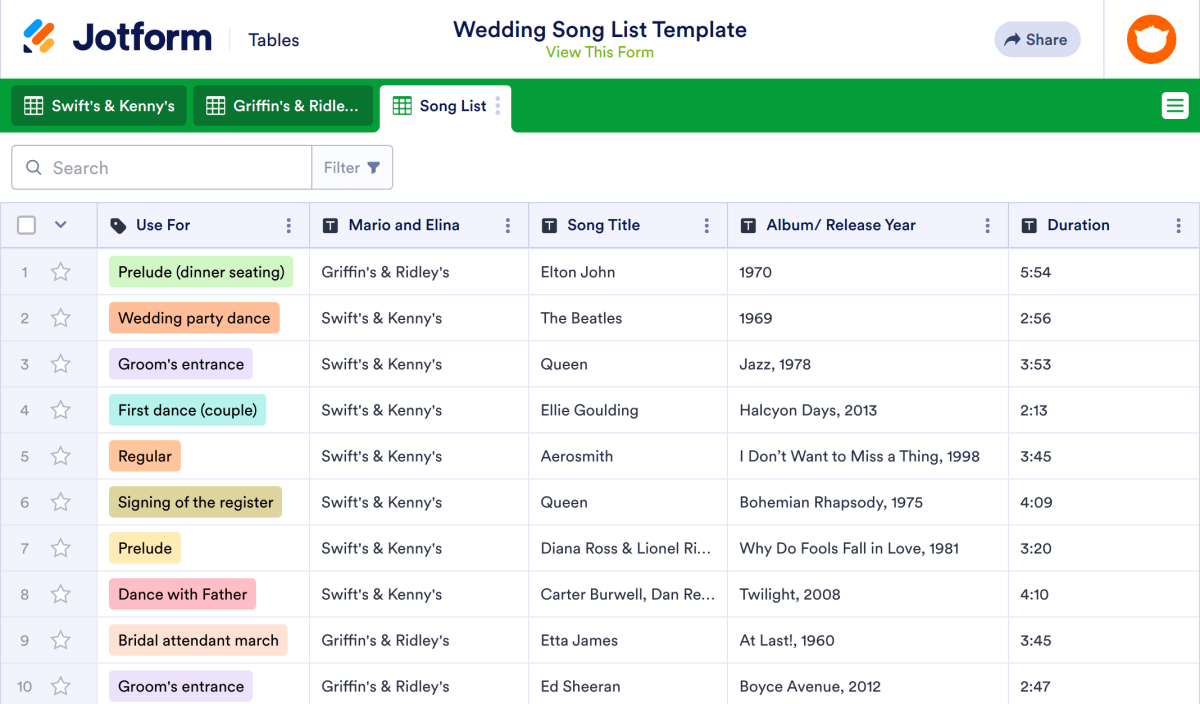Open Song List tab options menu
This screenshot has height=704, width=1200.
click(498, 106)
